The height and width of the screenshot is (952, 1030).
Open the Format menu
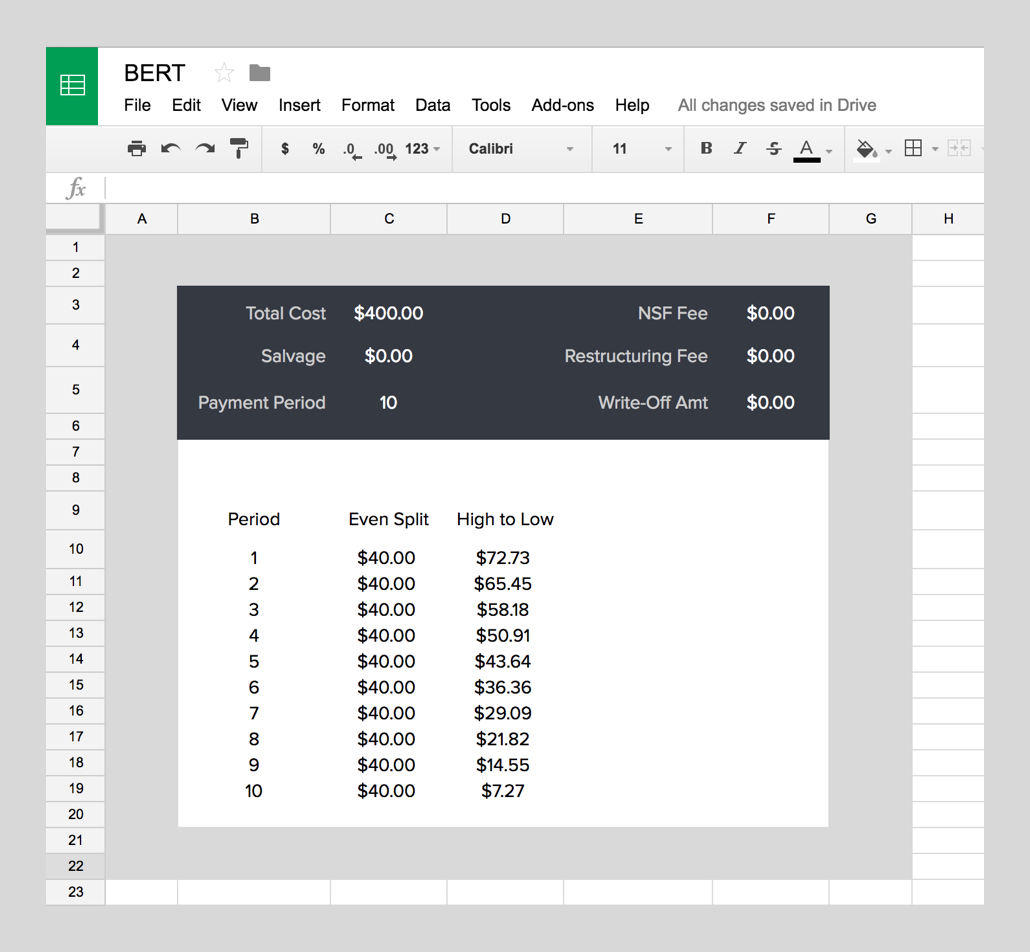[x=367, y=105]
